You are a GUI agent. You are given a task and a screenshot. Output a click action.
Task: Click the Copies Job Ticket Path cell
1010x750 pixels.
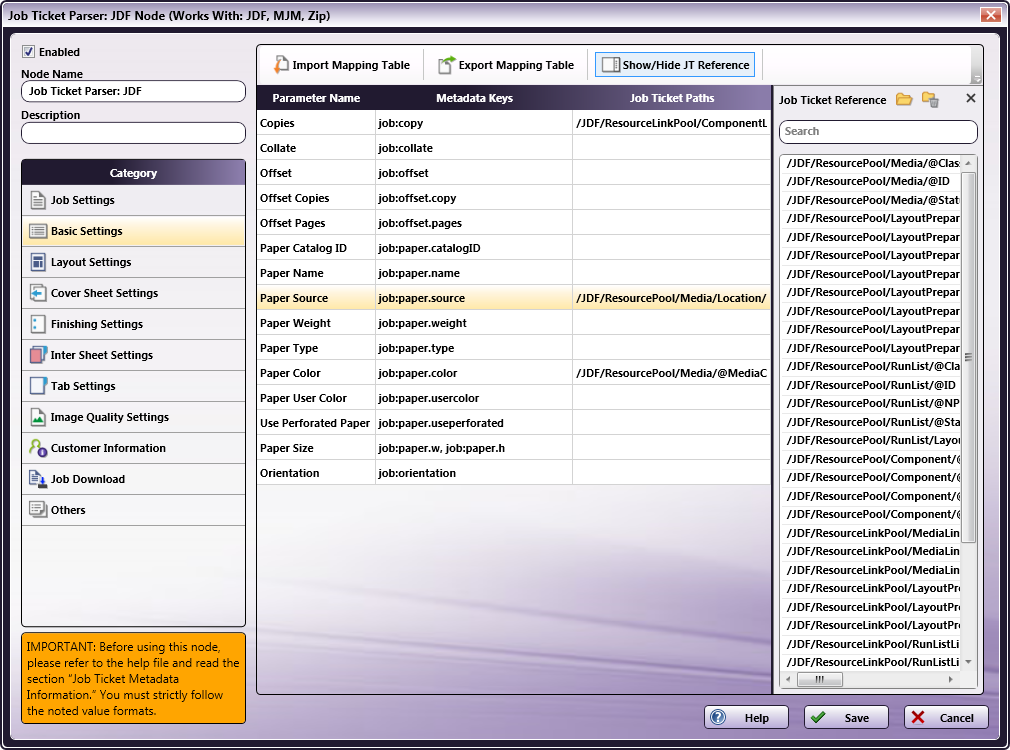pyautogui.click(x=672, y=123)
